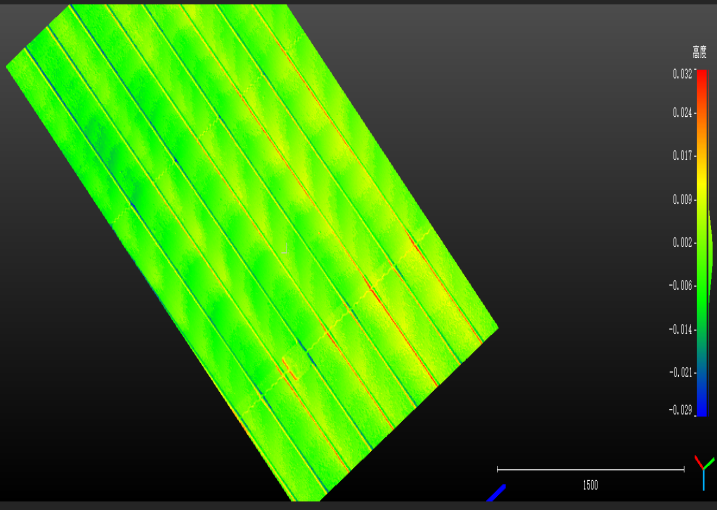This screenshot has width=717, height=510.
Task: Select the 0.002 legend value
Action: [682, 242]
